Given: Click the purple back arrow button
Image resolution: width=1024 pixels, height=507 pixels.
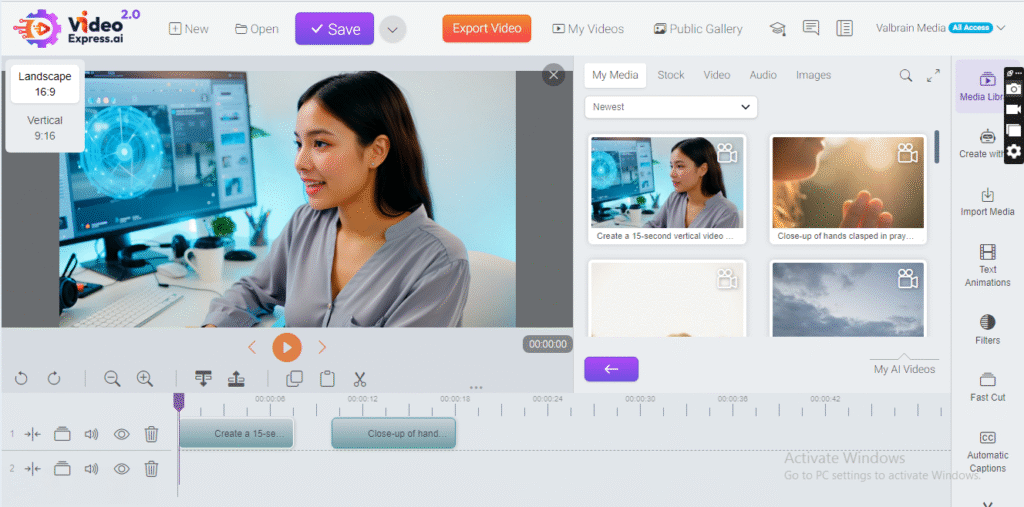Looking at the screenshot, I should (611, 369).
